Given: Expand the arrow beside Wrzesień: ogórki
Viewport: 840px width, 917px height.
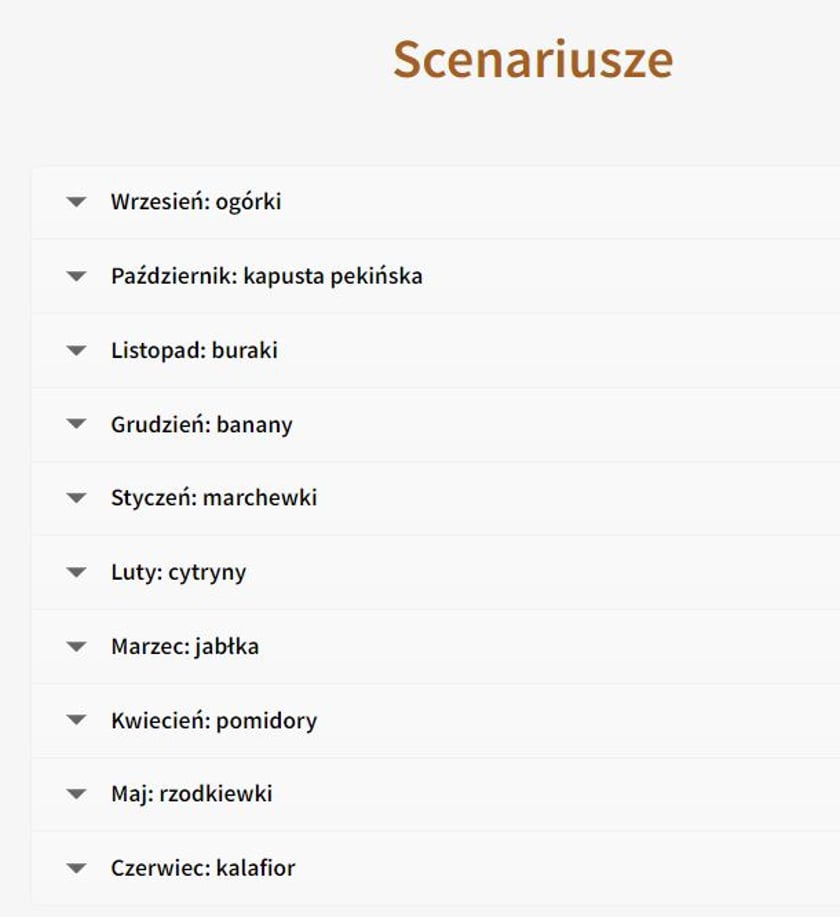Looking at the screenshot, I should (x=76, y=202).
